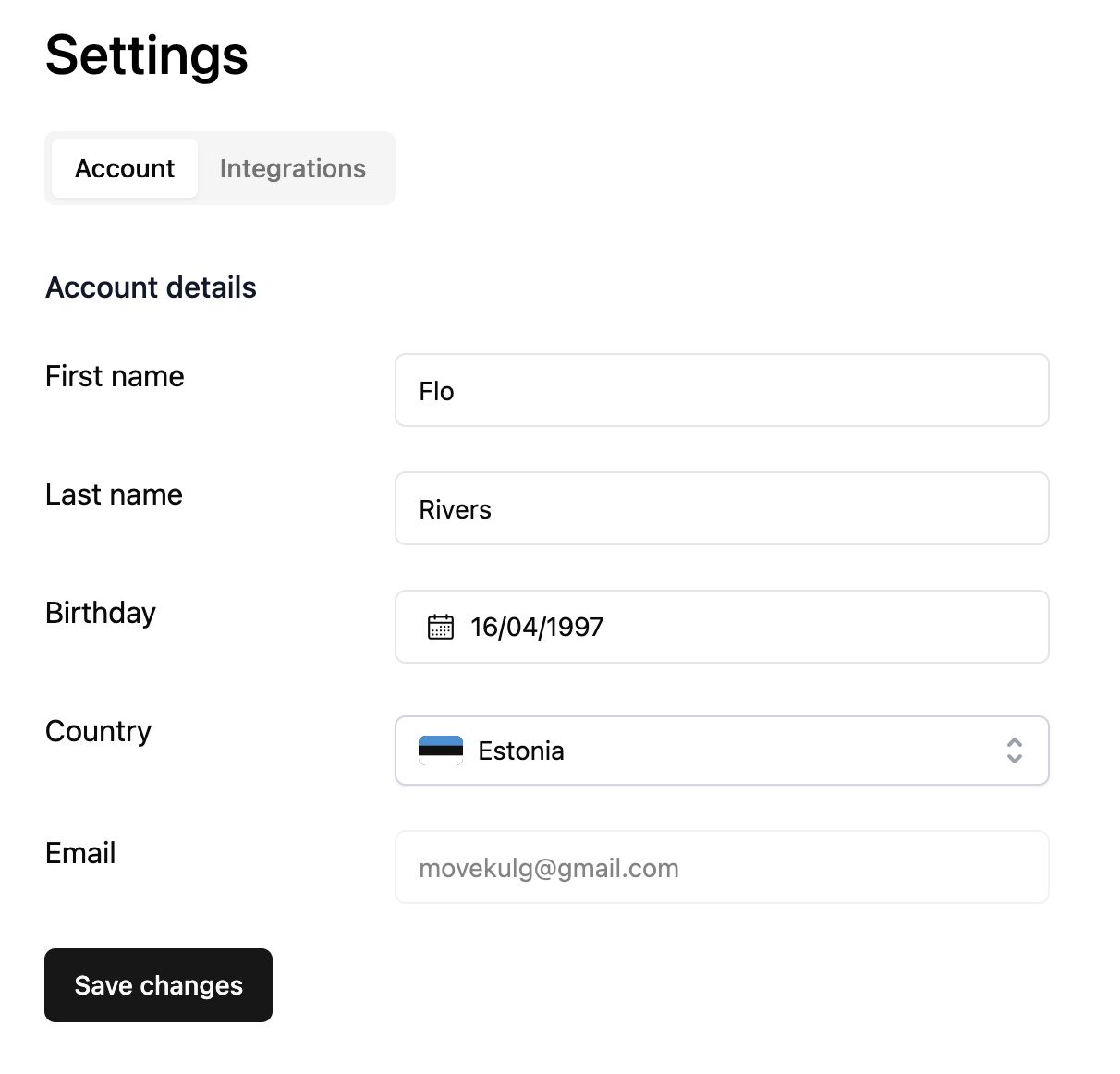Viewport: 1120px width, 1074px height.
Task: Click the up-down chevron in Country selector
Action: (x=1014, y=751)
